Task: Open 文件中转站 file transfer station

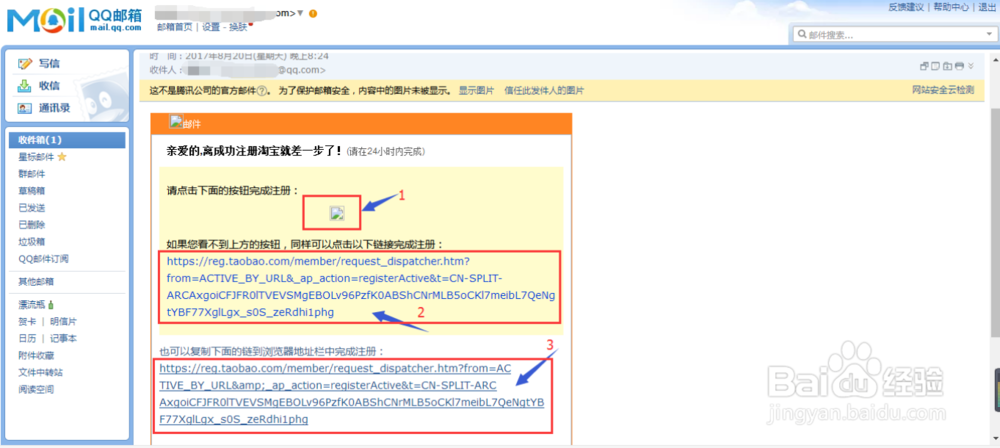Action: (41, 372)
